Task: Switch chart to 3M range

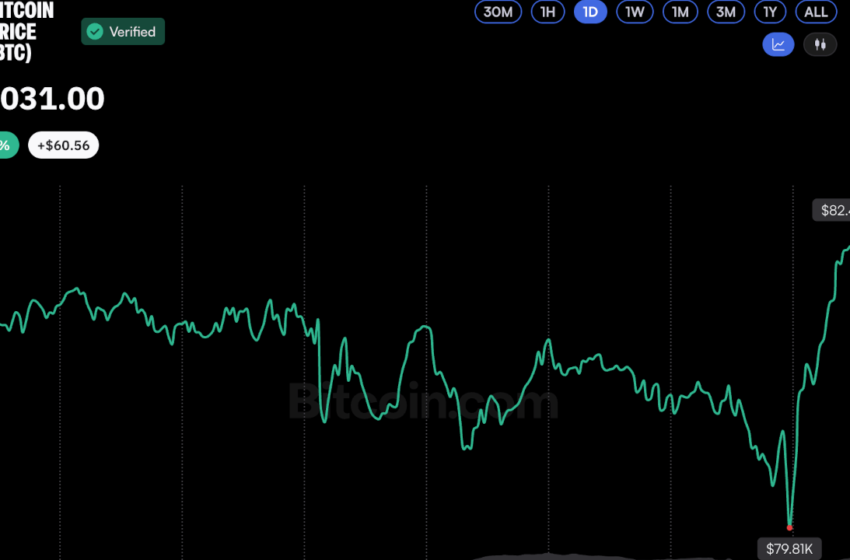Action: 725,12
